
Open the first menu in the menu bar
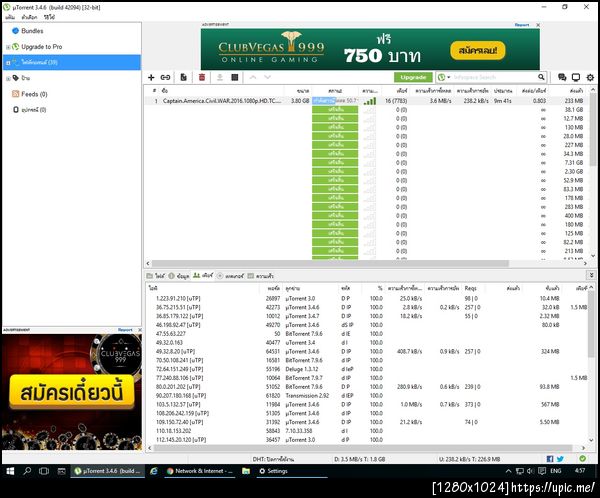(x=10, y=17)
